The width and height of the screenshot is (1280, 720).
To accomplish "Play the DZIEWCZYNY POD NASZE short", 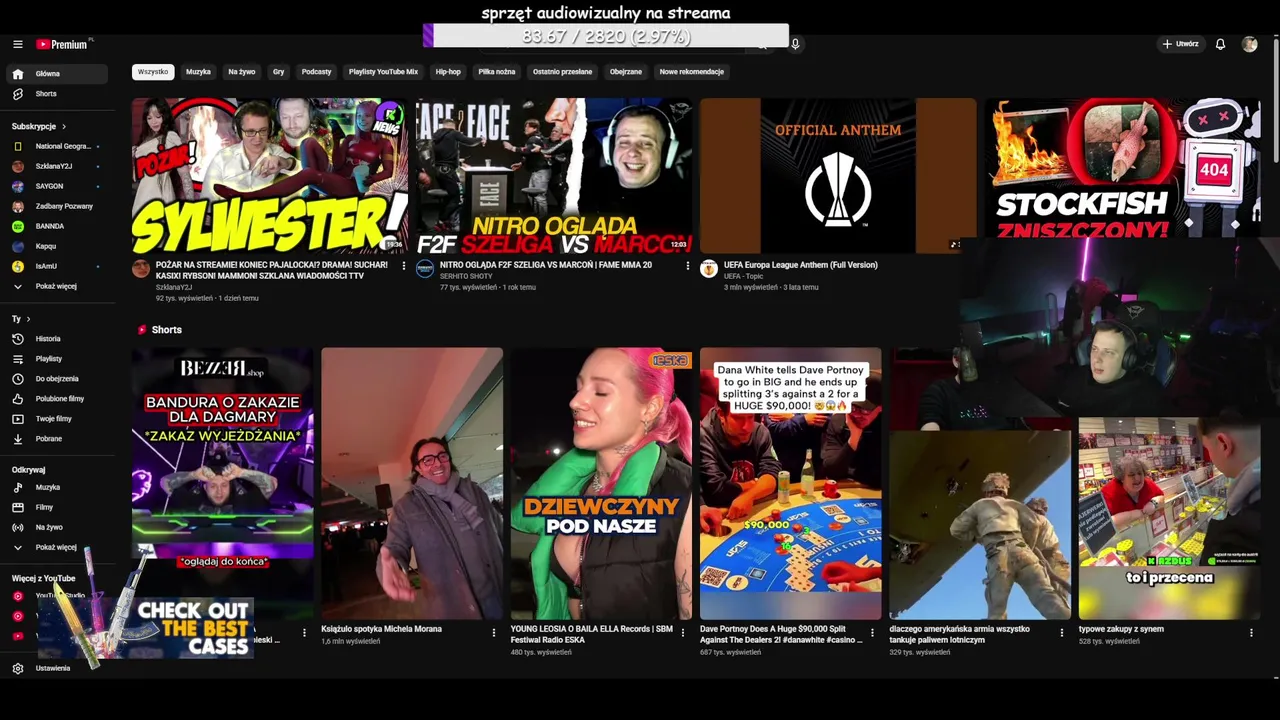I will click(601, 484).
